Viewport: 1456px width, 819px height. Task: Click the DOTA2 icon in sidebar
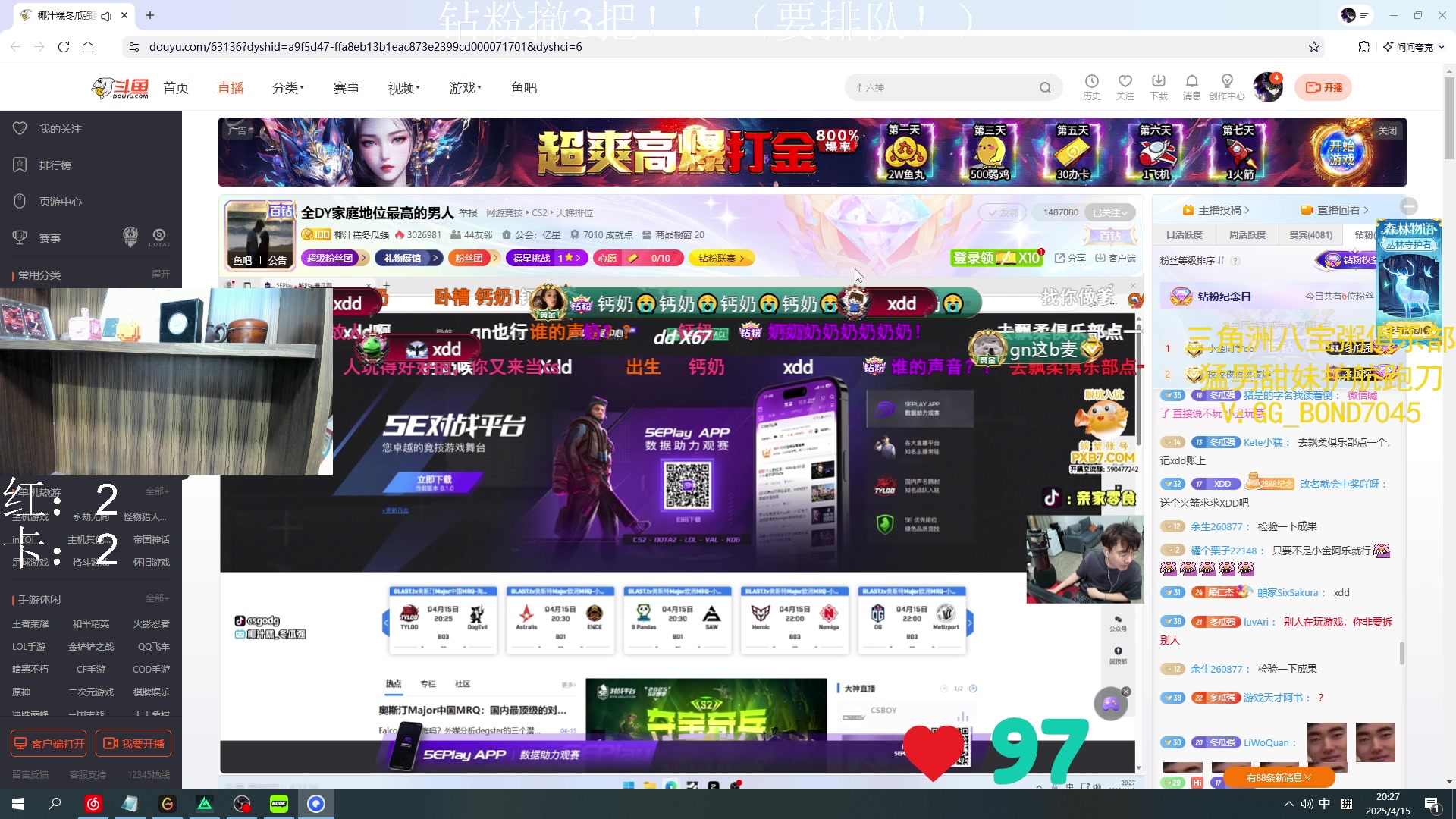[x=159, y=237]
